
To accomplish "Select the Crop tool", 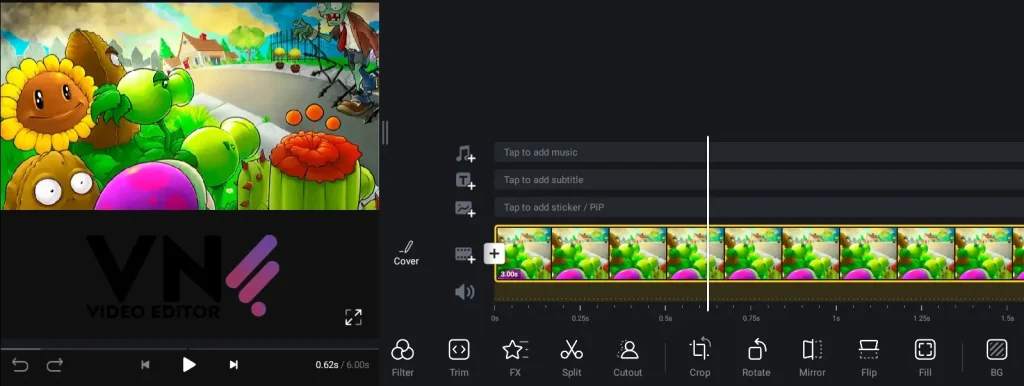I will (x=699, y=357).
